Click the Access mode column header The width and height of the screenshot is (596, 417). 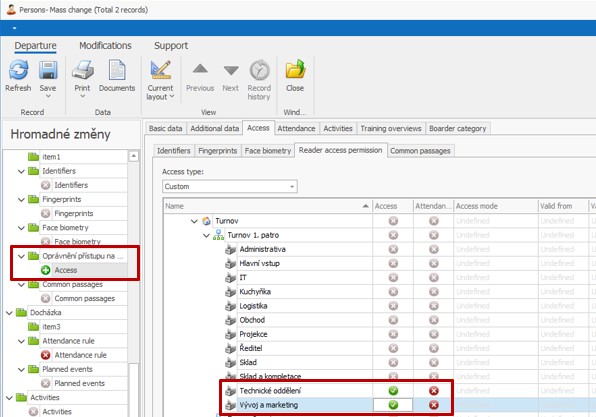(x=495, y=206)
